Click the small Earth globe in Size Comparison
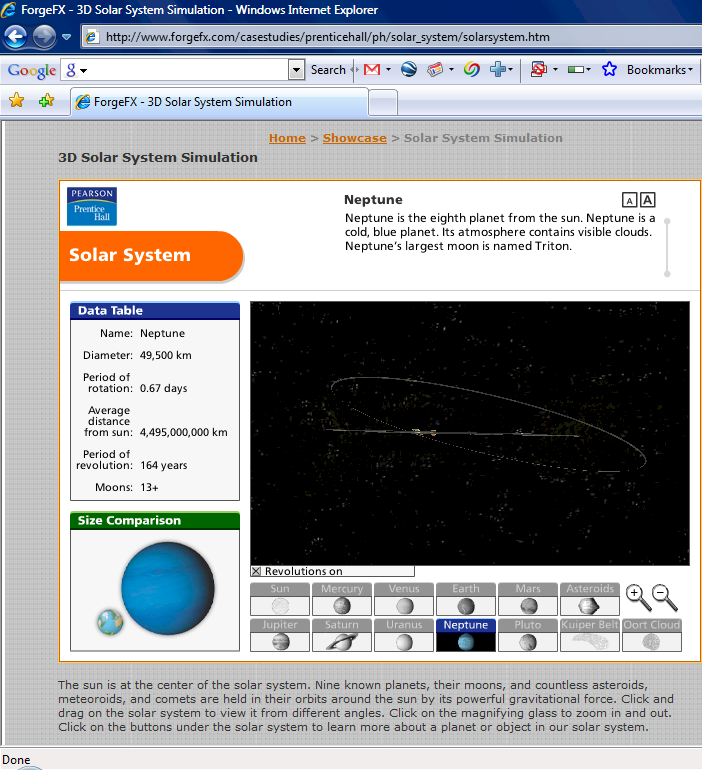Image resolution: width=702 pixels, height=770 pixels. [110, 622]
